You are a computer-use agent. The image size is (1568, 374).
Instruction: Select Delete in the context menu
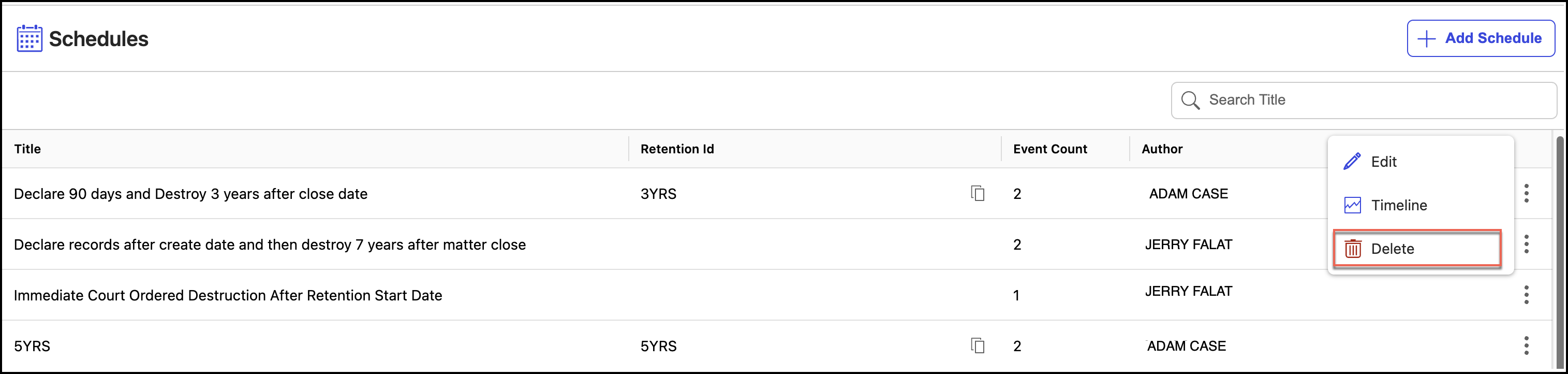pos(1392,249)
